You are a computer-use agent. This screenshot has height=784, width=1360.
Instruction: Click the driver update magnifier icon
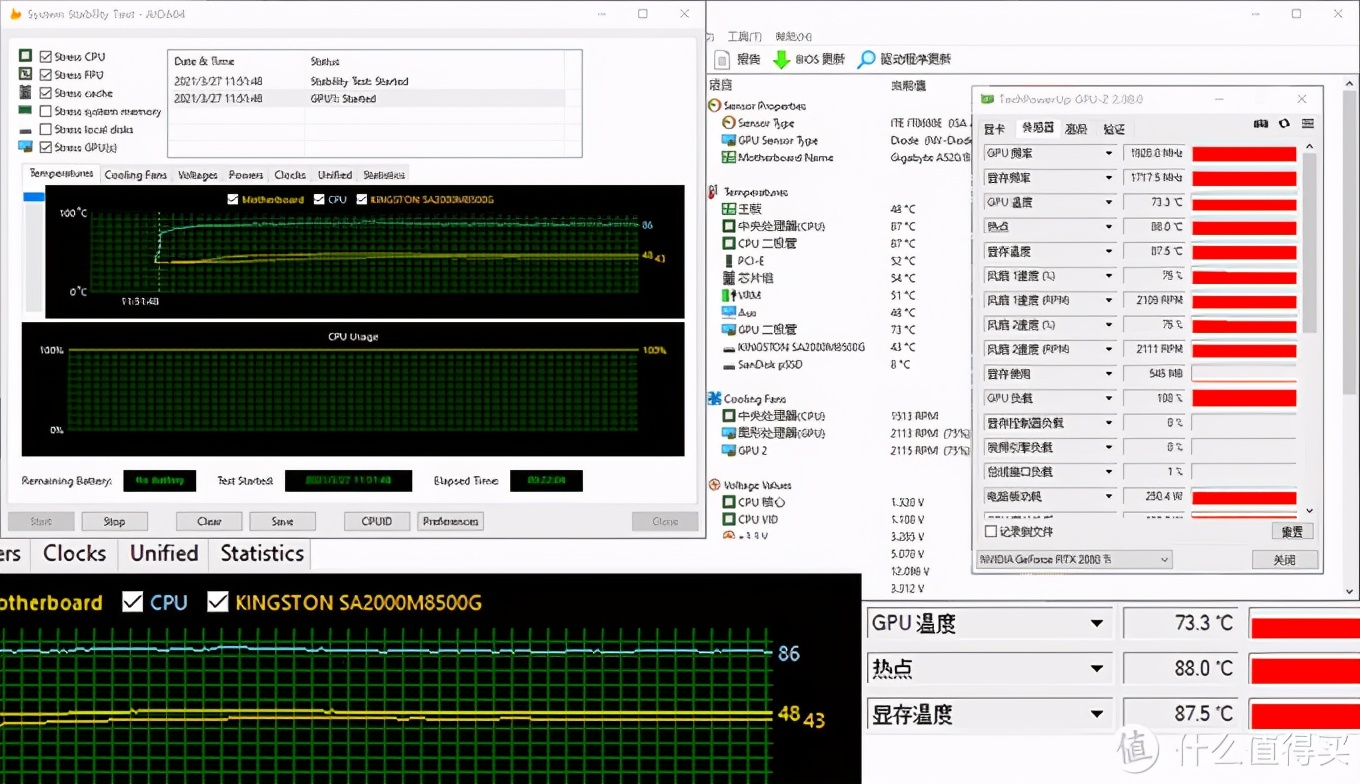pos(867,60)
